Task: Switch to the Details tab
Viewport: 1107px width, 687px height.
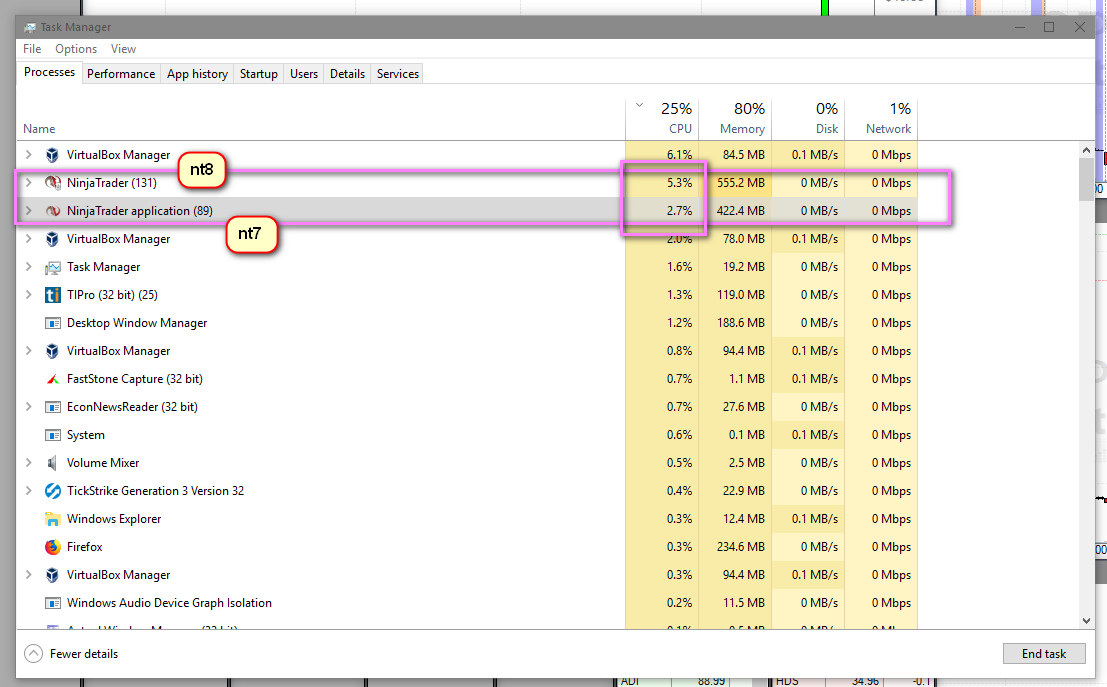Action: click(347, 73)
